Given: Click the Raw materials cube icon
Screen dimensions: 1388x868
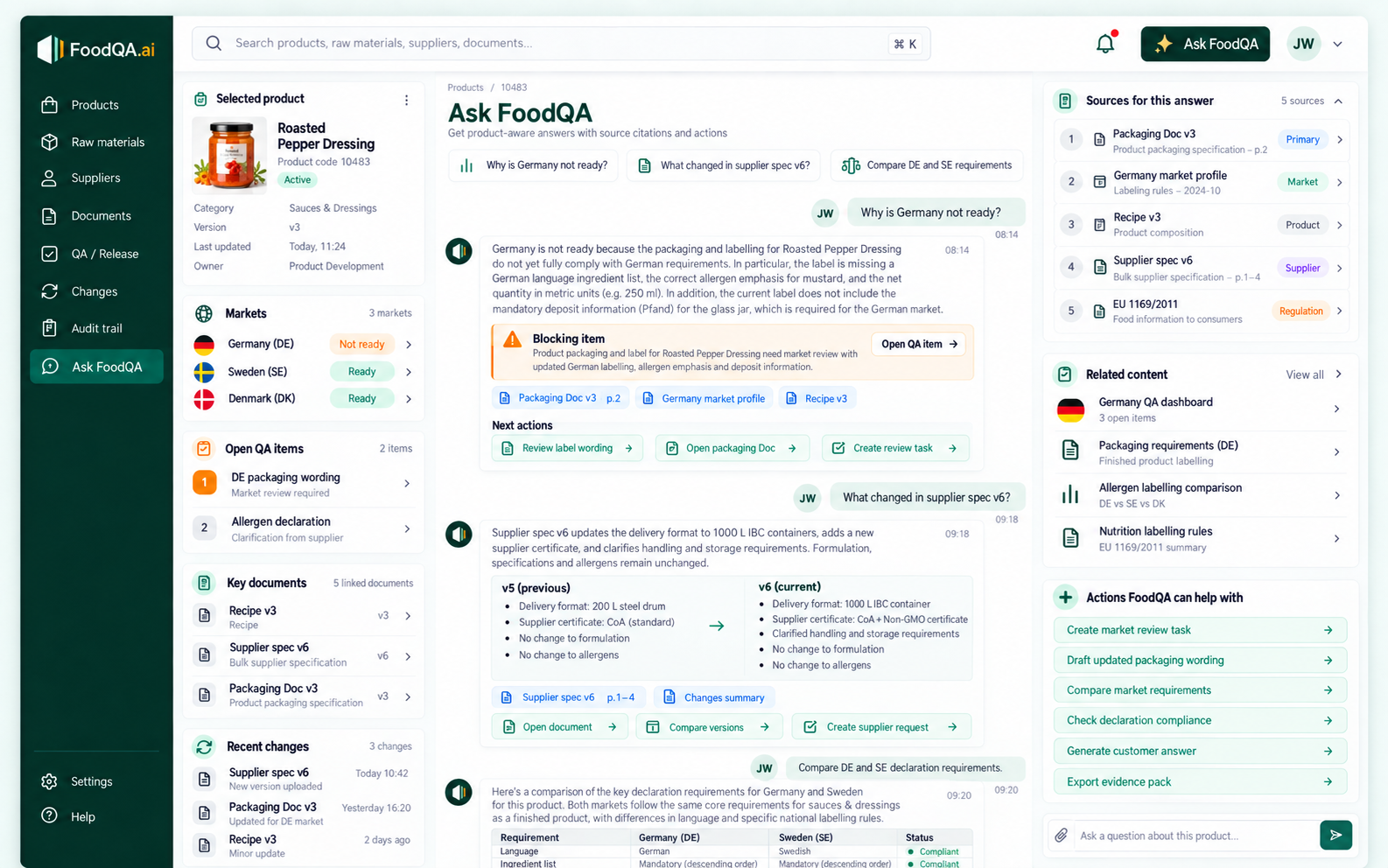Looking at the screenshot, I should tap(49, 142).
